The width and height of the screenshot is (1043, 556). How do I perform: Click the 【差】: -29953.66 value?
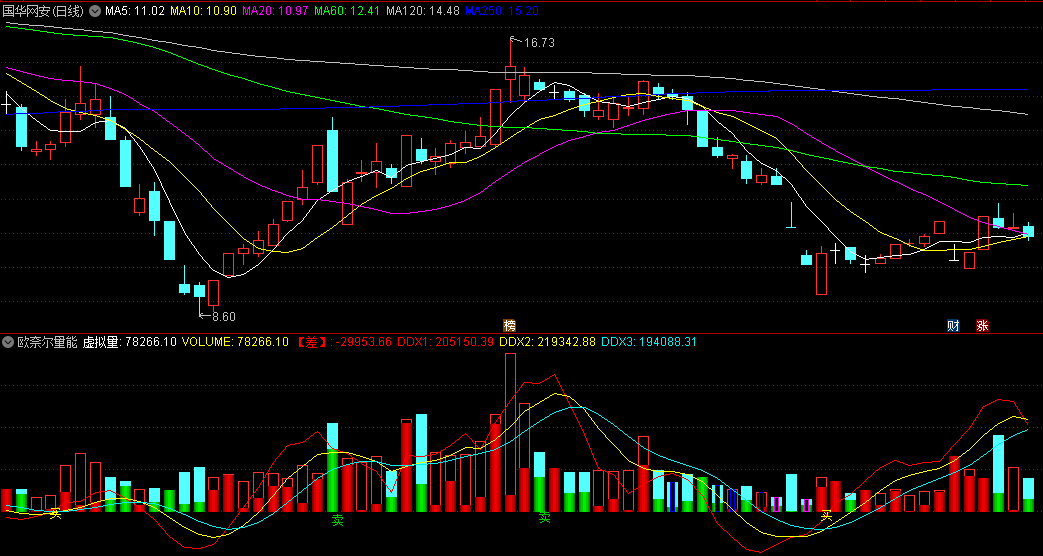point(344,343)
